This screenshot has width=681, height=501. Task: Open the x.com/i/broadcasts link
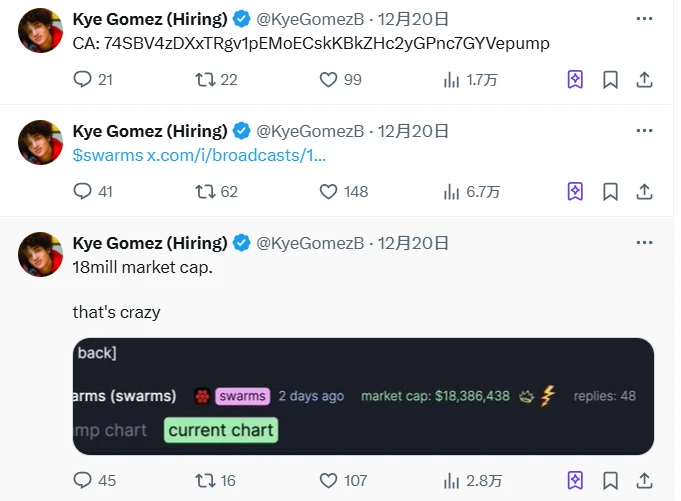pyautogui.click(x=237, y=155)
